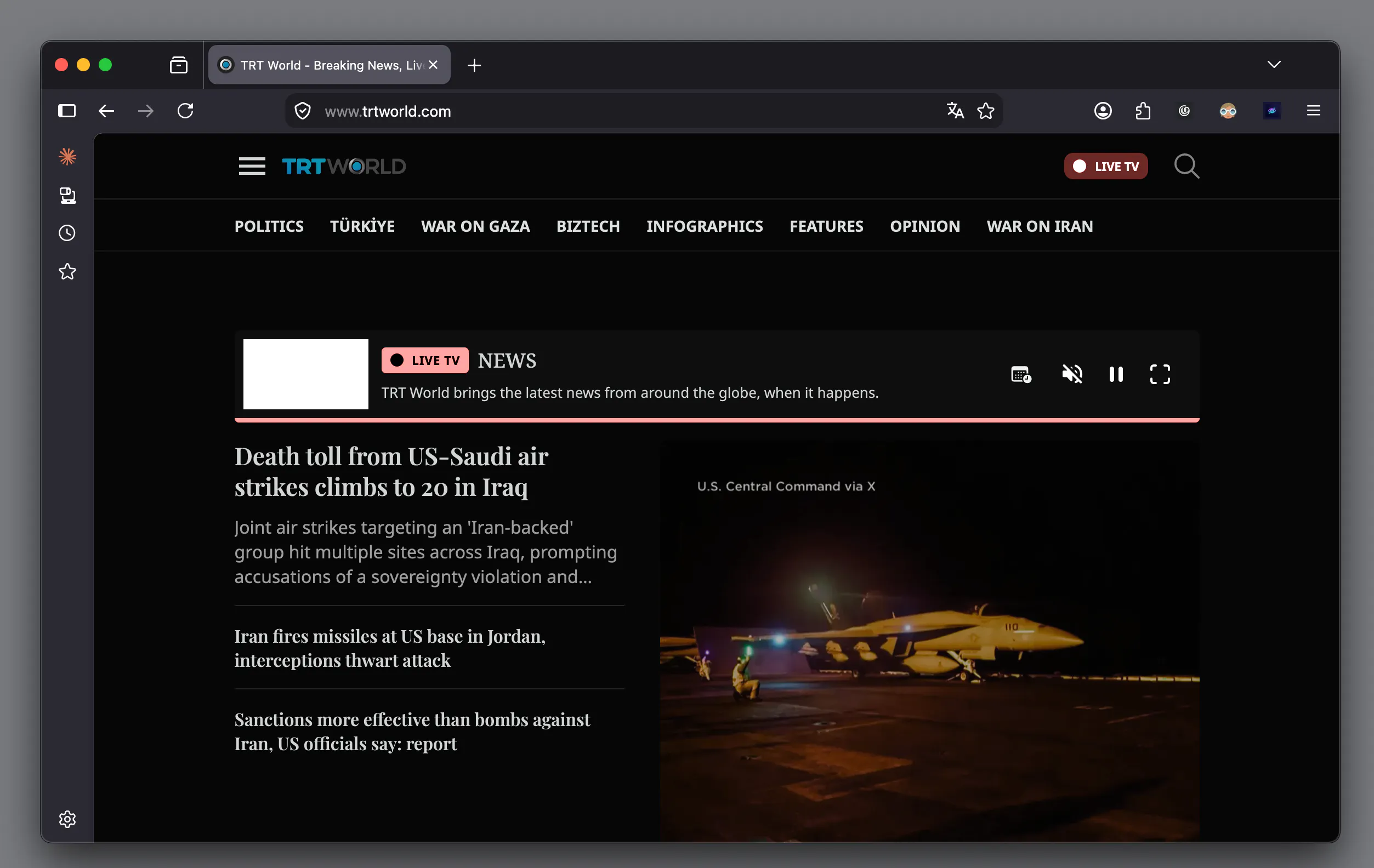Enter fullscreen on the live TV player

[1160, 374]
